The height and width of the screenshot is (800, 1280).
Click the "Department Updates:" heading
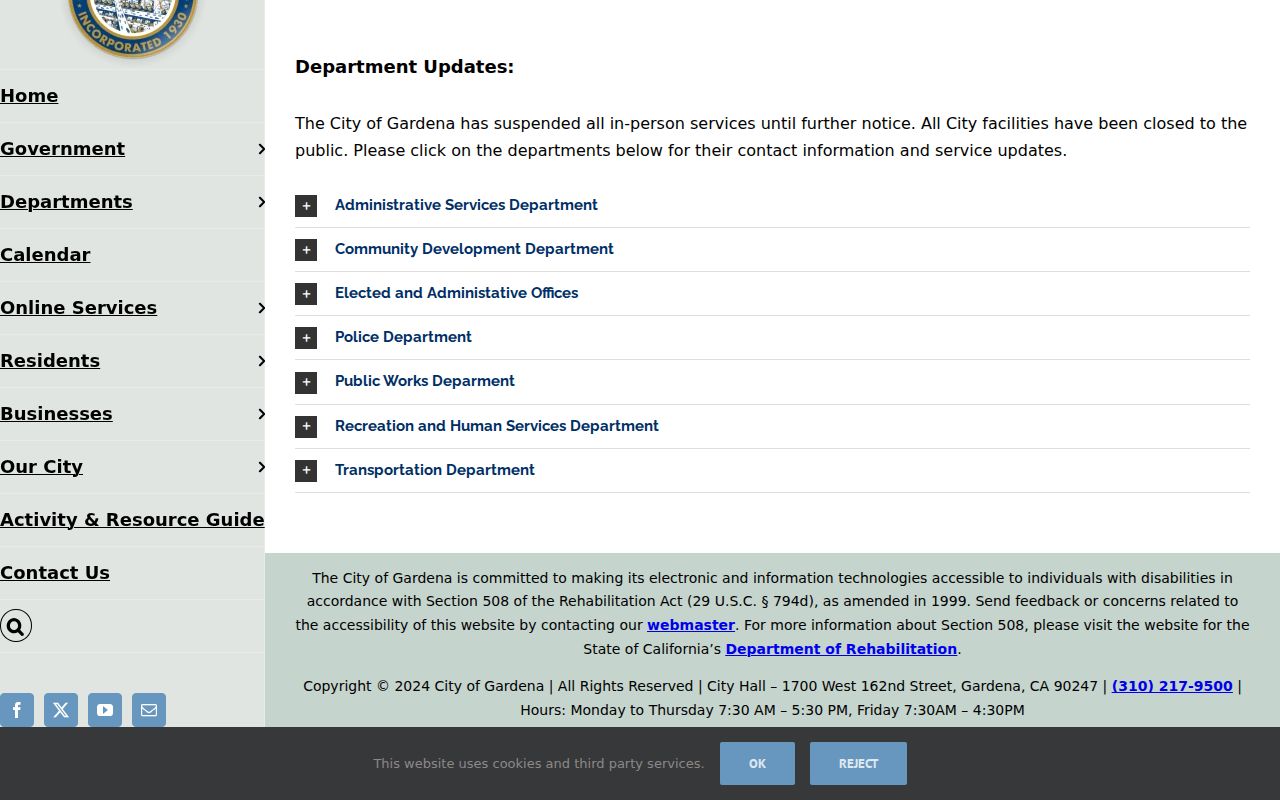pos(404,67)
